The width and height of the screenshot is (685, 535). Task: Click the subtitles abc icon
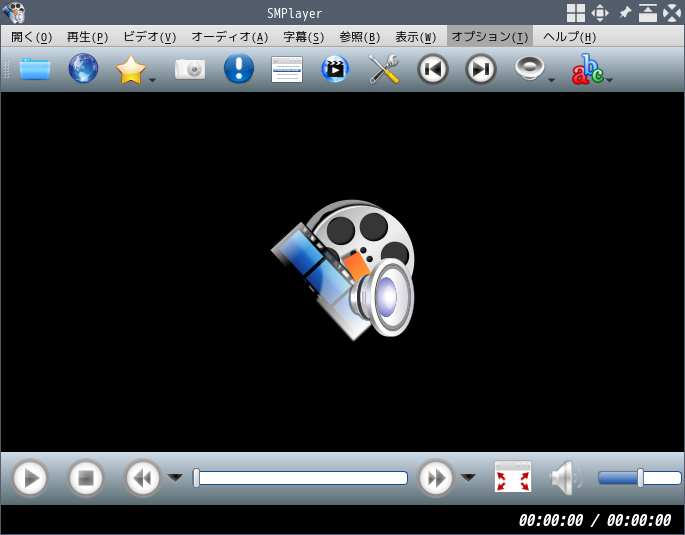point(588,69)
